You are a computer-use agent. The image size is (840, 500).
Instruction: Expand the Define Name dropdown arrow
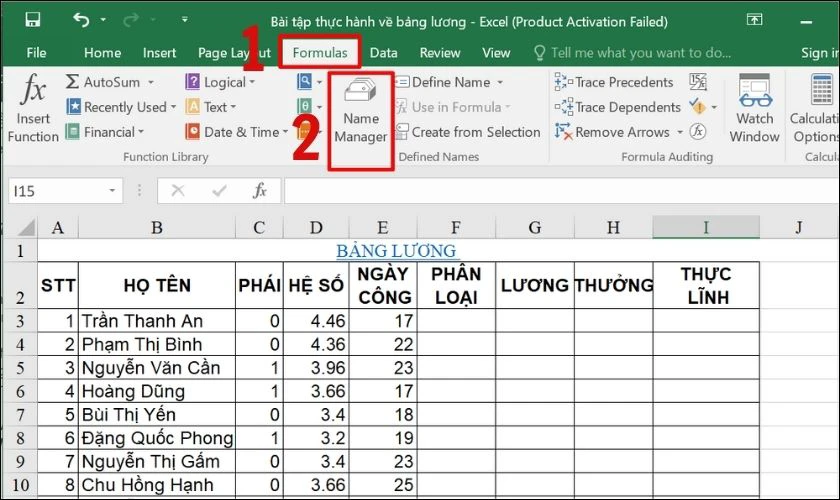[x=500, y=83]
